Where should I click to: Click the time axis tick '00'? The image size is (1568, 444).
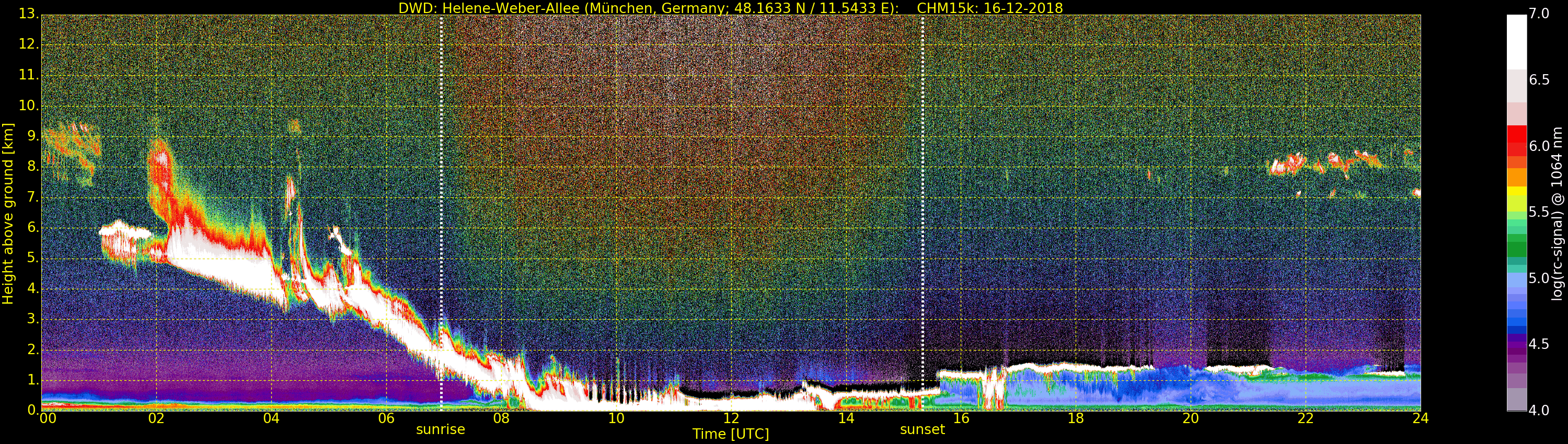pos(48,418)
